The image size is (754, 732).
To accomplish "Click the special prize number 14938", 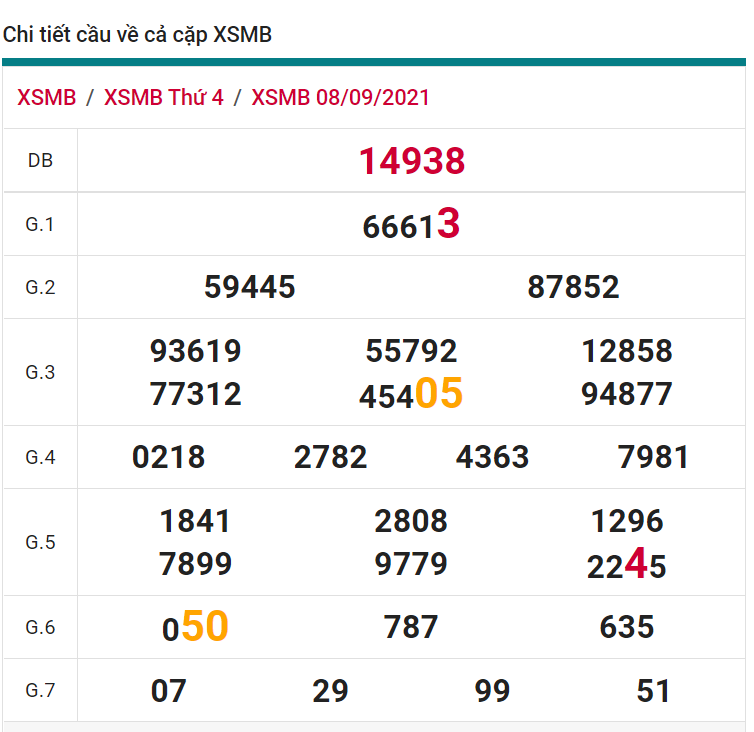I will (x=412, y=161).
